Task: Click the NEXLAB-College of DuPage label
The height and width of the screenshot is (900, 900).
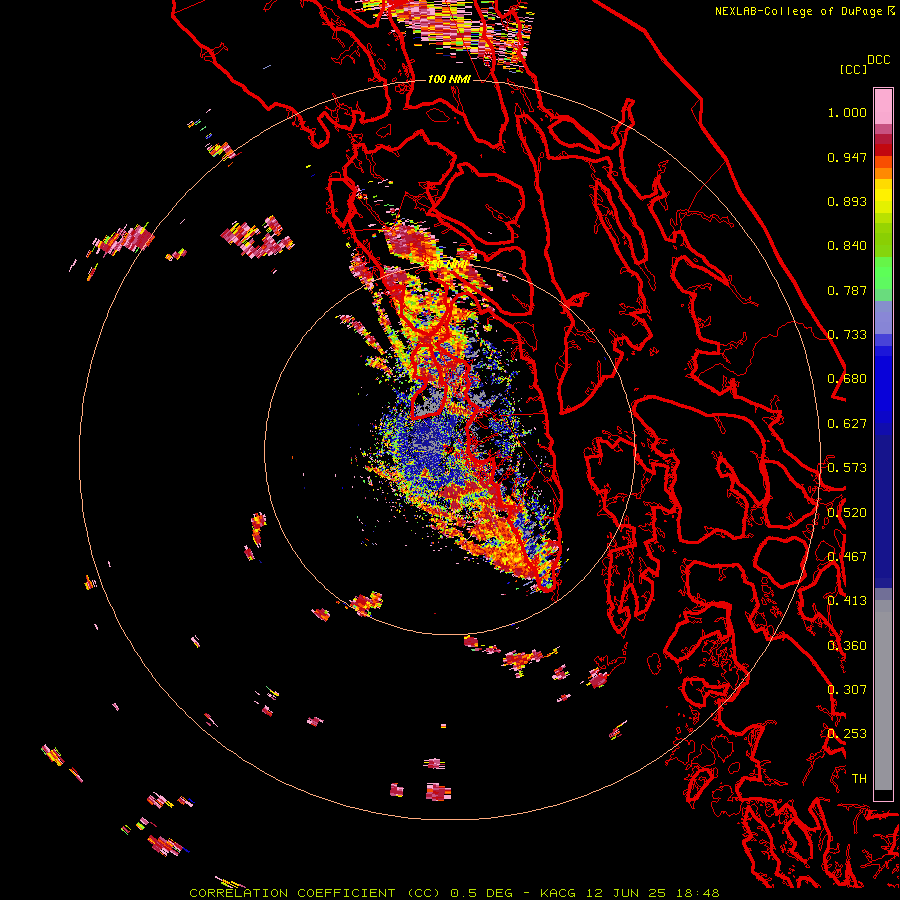Action: [799, 11]
